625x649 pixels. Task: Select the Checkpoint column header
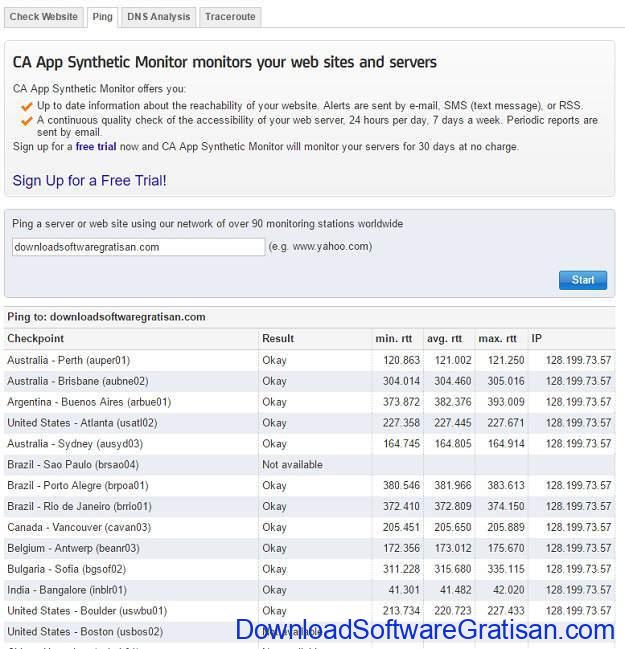tap(36, 339)
